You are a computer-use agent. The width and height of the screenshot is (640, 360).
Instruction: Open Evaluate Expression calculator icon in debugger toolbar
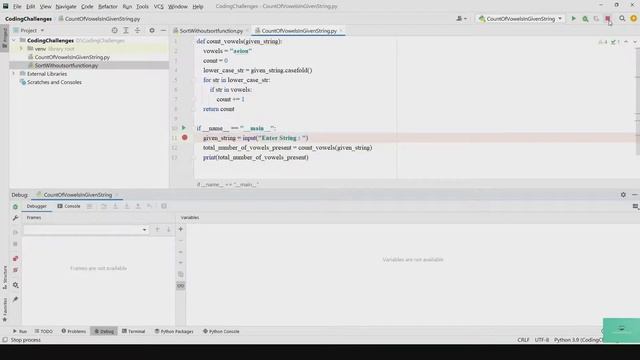point(164,207)
